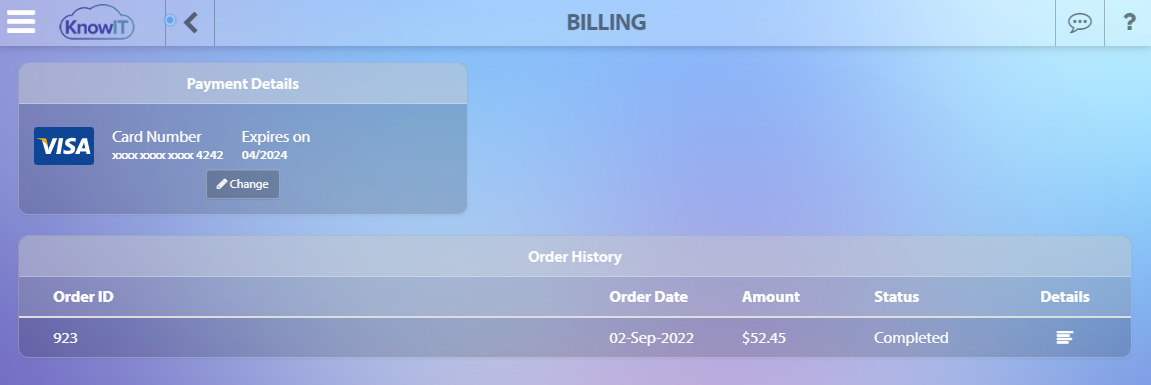The image size is (1151, 385).
Task: Click order ID 923 row
Action: (575, 337)
